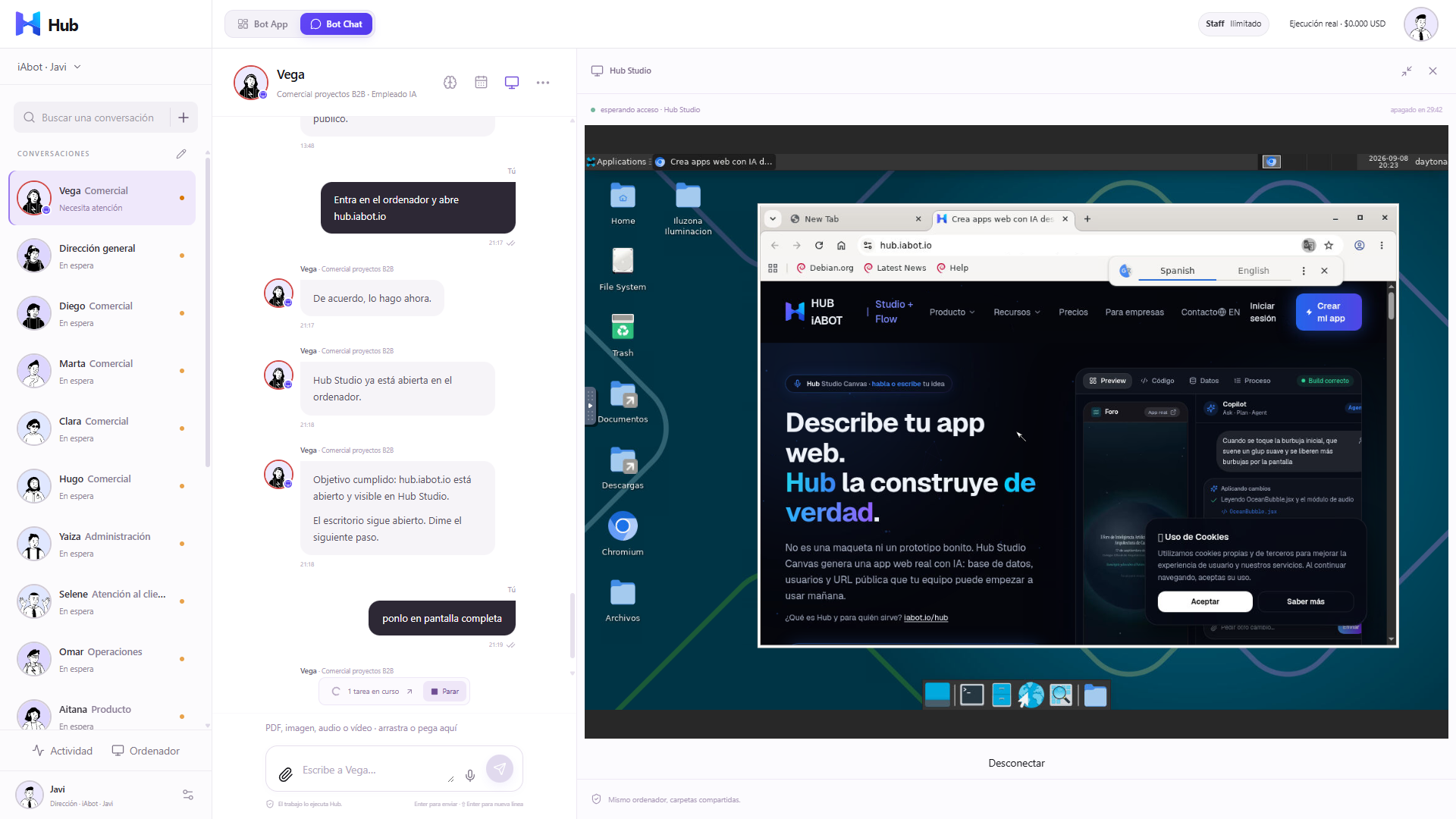Viewport: 1456px width, 819px height.
Task: Open the terminal in the remote desktop dock
Action: 971,695
